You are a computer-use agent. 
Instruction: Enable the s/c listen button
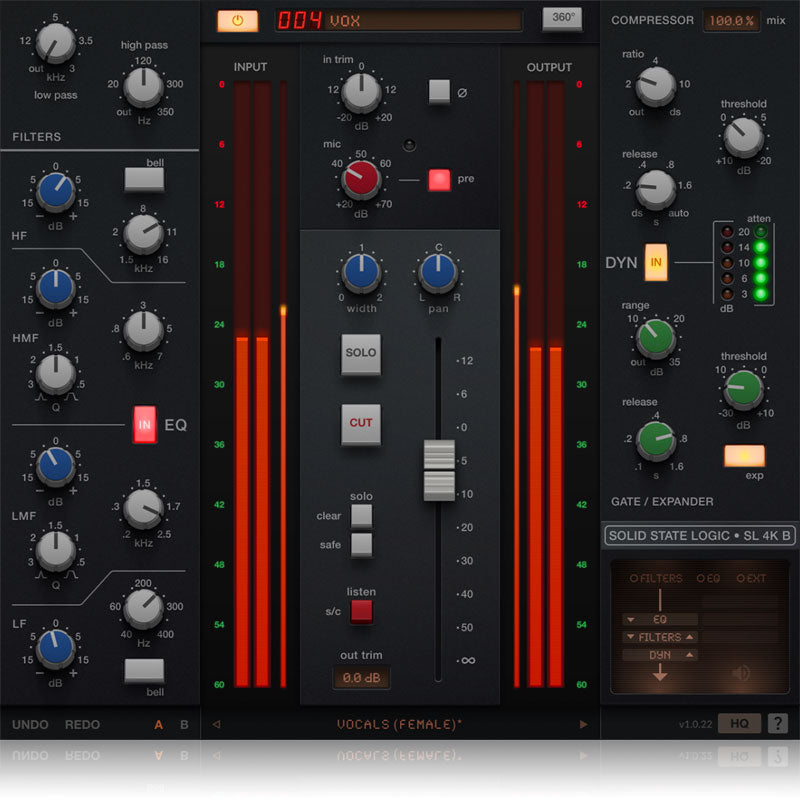point(361,611)
